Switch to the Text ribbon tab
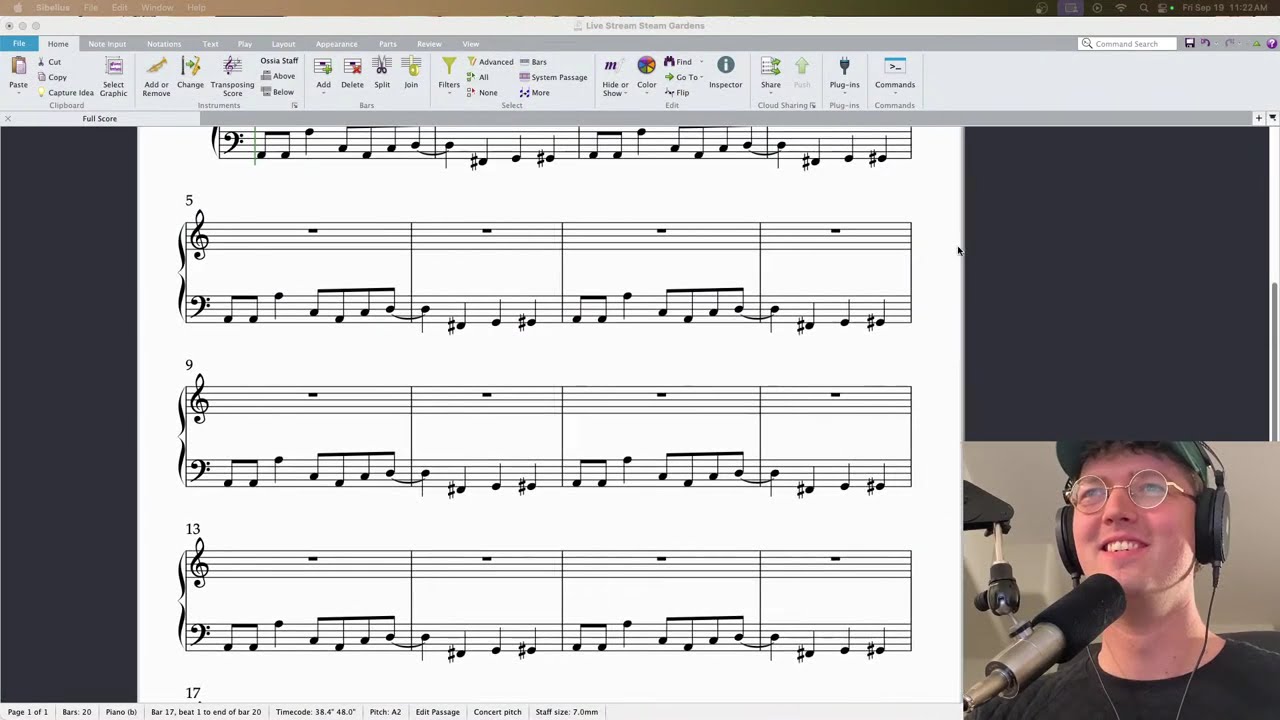This screenshot has width=1280, height=720. 210,44
